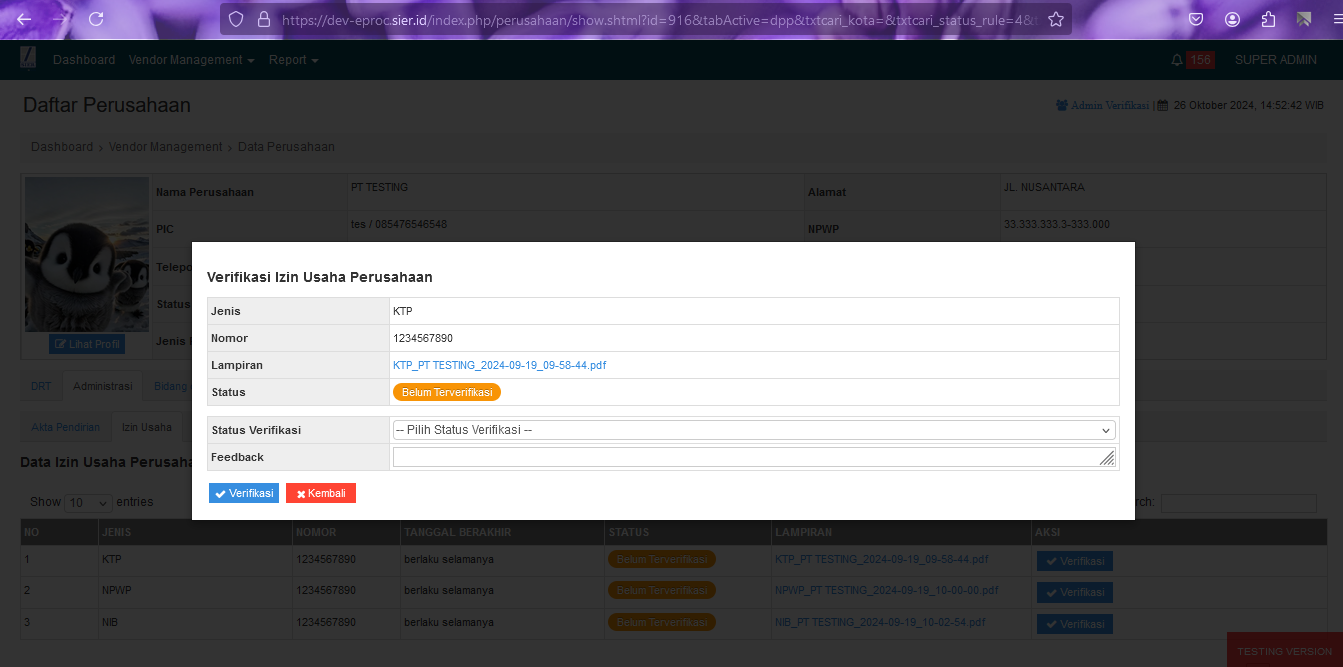This screenshot has height=667, width=1343.
Task: Bookmark this page with the star icon
Action: (1055, 19)
